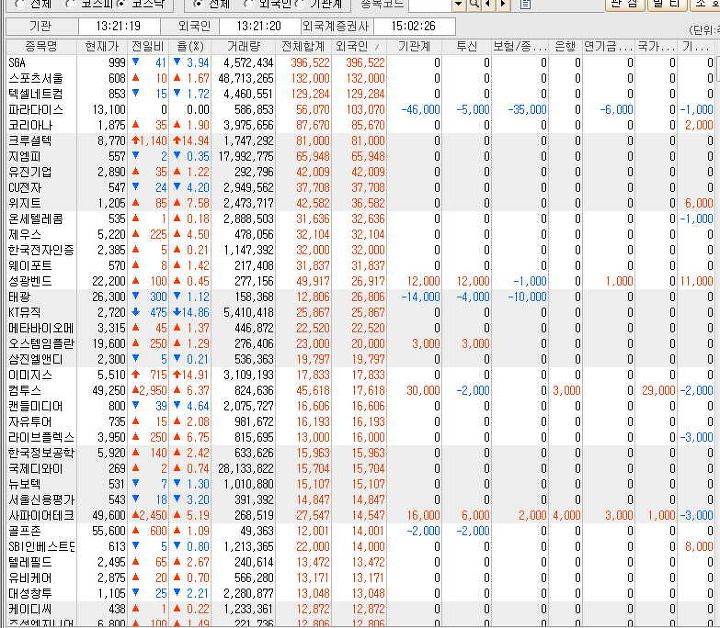Select the 외국인 investor radio button
Screen dimensions: 720x628
pos(248,4)
